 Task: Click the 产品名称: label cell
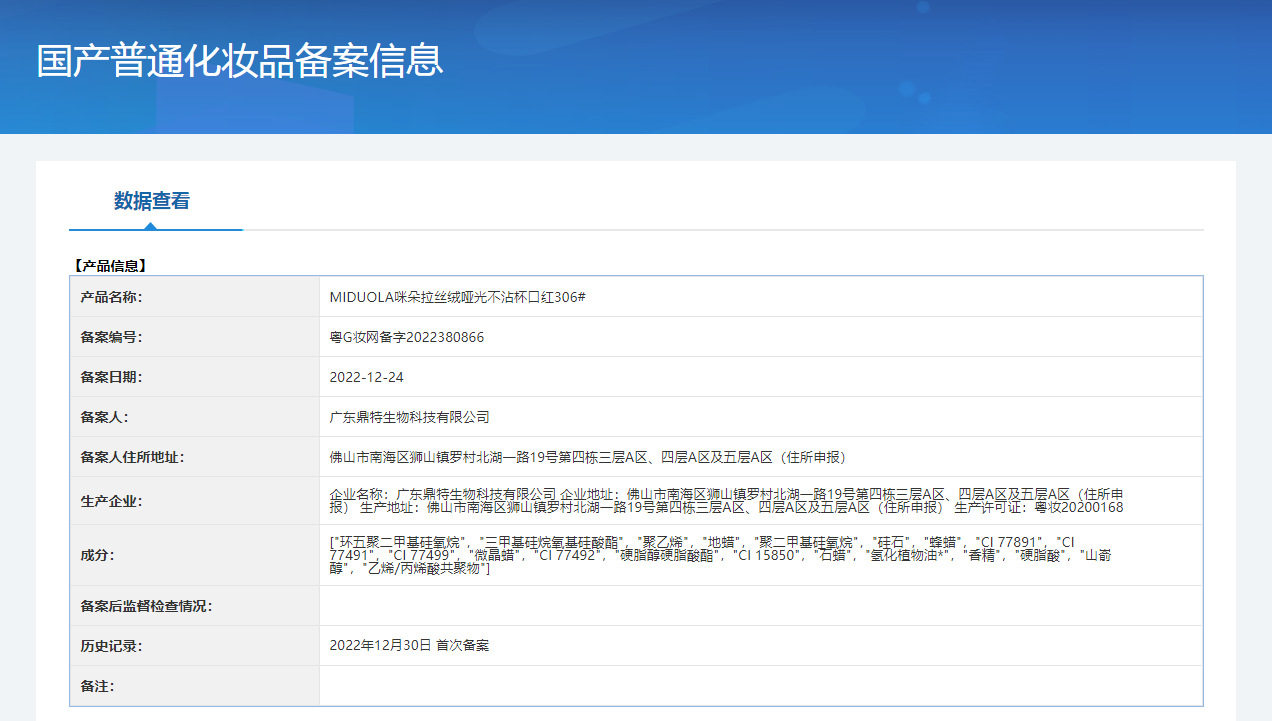pyautogui.click(x=195, y=297)
